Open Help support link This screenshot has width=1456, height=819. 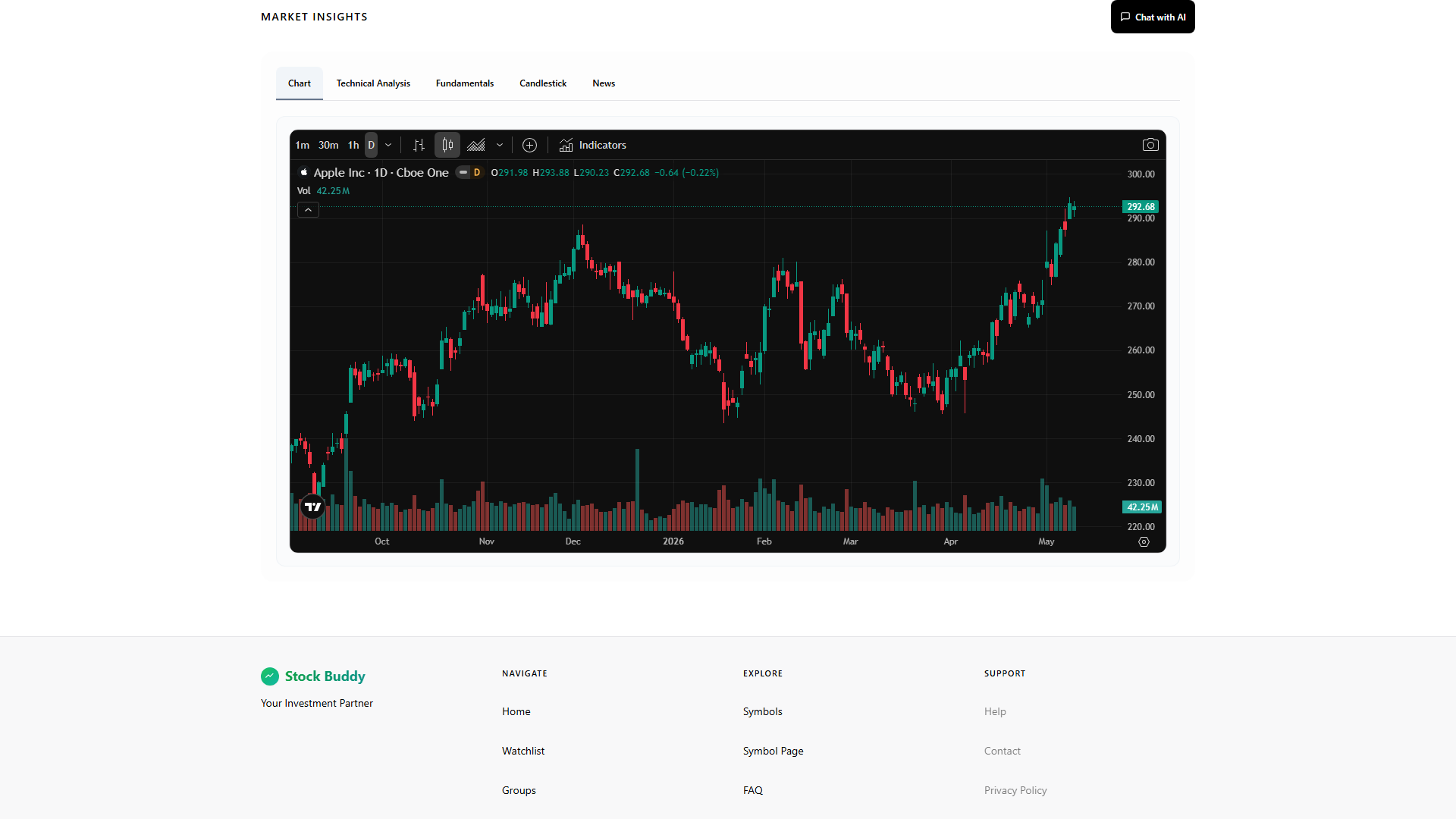click(x=995, y=711)
